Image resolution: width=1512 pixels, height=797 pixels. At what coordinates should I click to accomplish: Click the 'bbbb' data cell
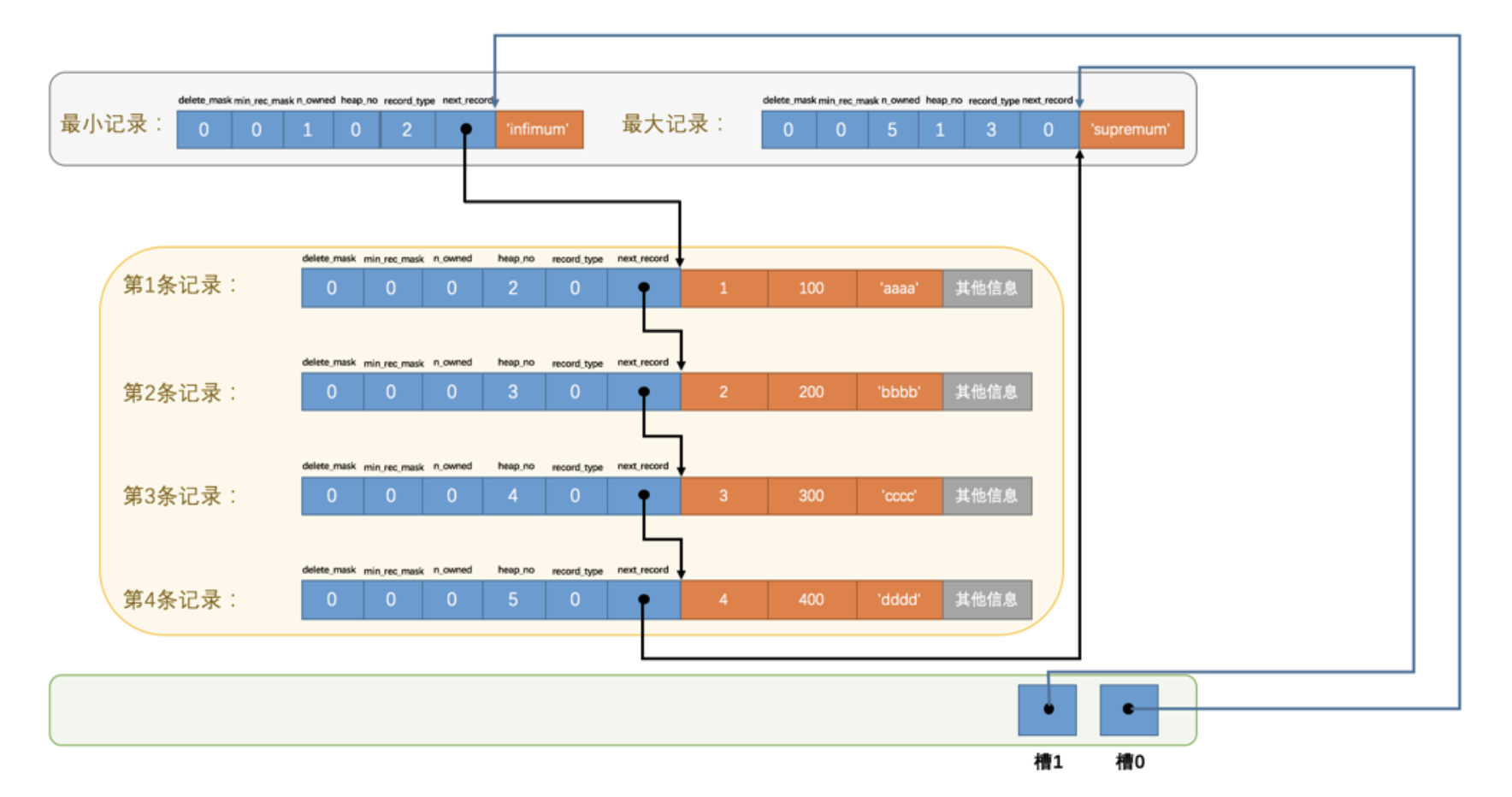[x=899, y=392]
